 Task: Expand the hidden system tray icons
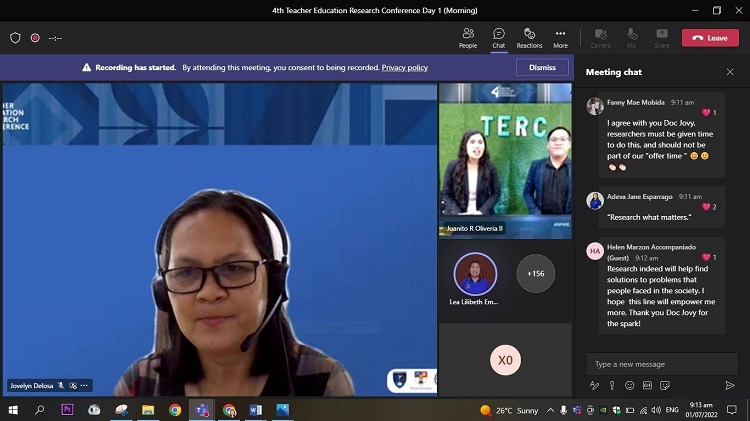pyautogui.click(x=550, y=410)
